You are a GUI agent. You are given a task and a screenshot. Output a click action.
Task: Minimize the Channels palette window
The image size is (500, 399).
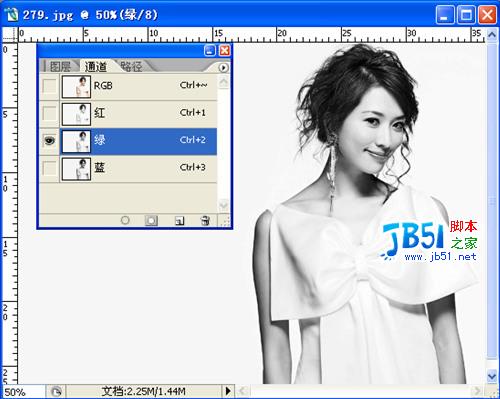click(210, 50)
